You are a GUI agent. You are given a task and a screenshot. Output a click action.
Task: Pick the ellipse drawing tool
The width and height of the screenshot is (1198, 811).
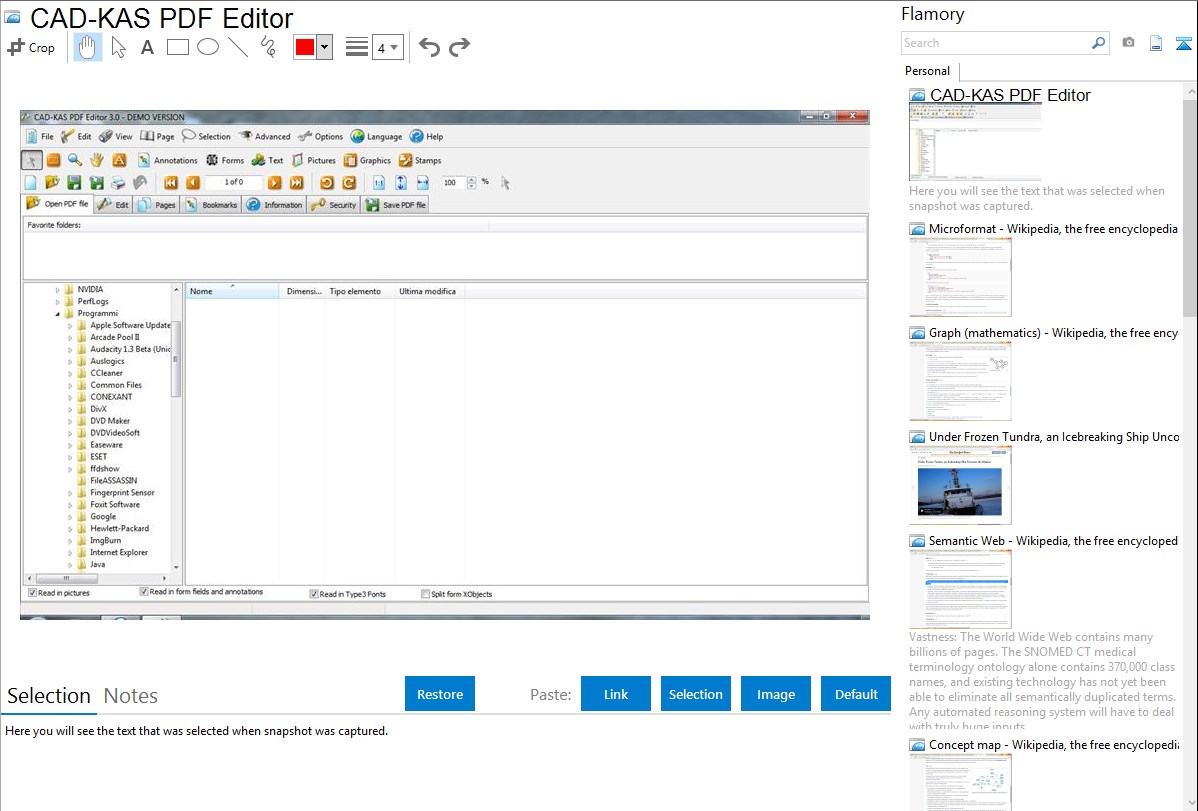(208, 47)
